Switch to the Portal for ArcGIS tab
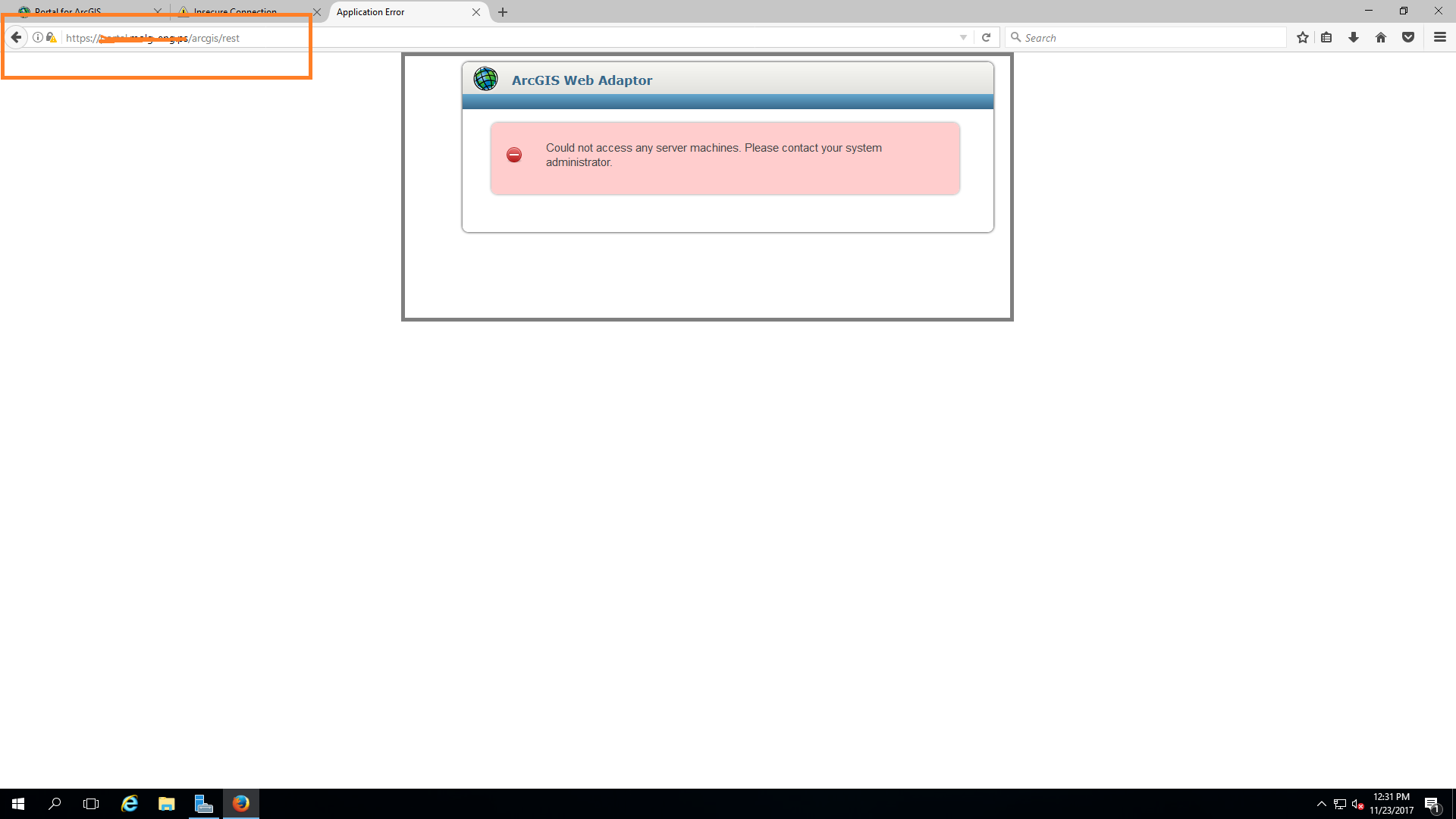The image size is (1456, 819). tap(83, 11)
